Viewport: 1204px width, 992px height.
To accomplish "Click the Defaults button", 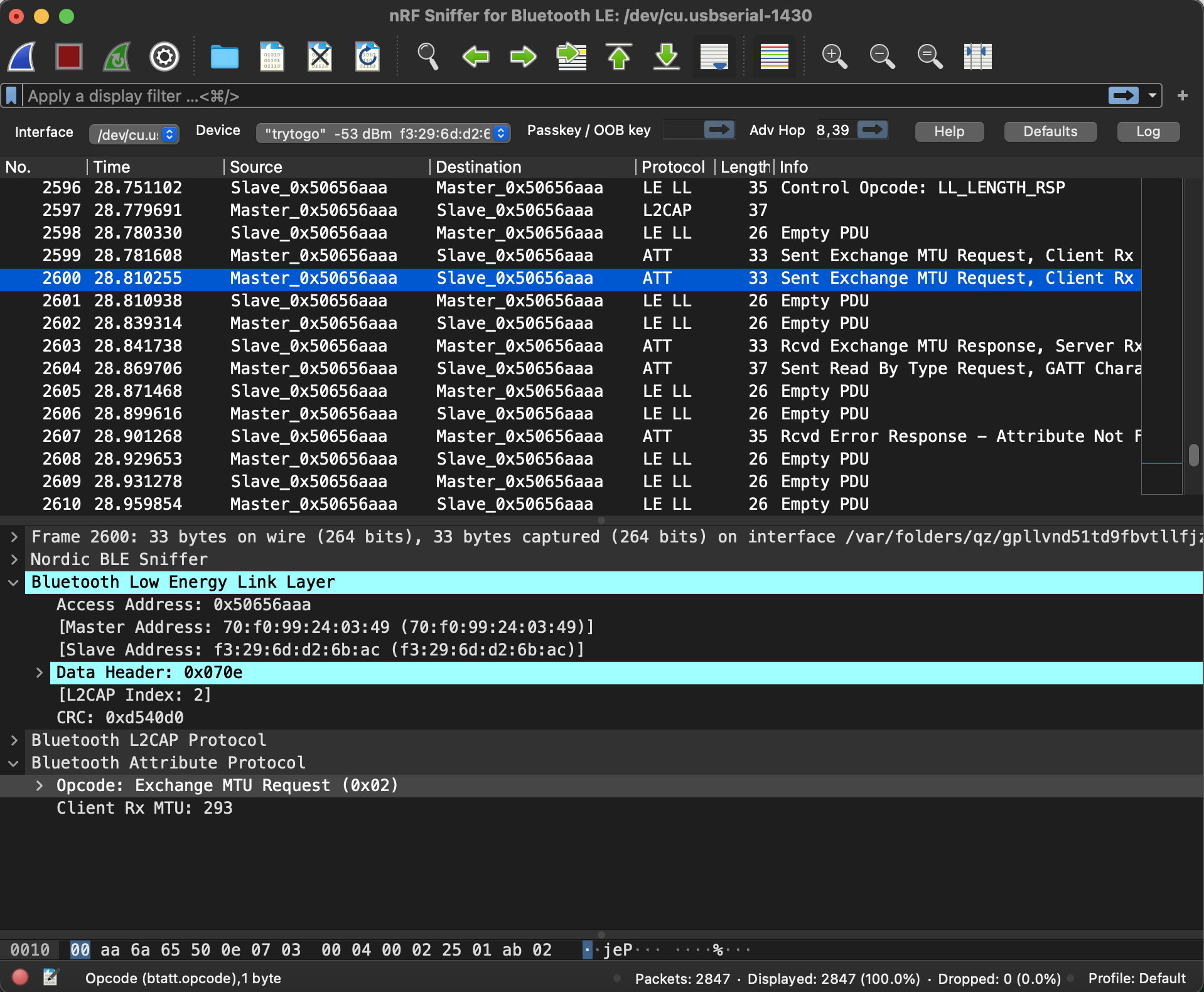I will 1050,131.
